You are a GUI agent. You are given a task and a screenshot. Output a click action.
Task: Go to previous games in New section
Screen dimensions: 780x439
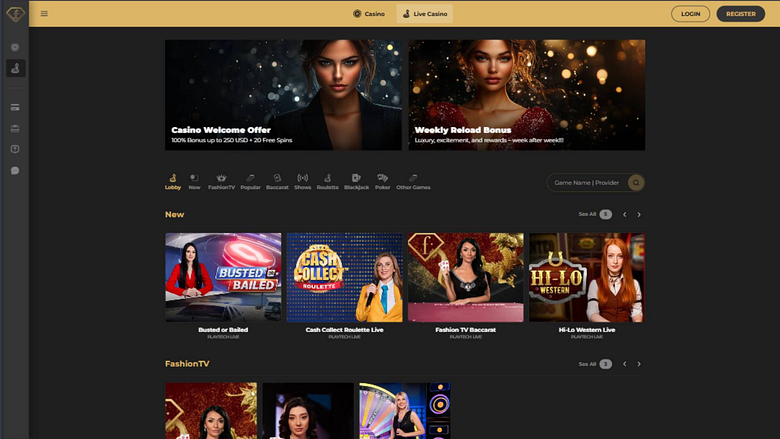(625, 215)
